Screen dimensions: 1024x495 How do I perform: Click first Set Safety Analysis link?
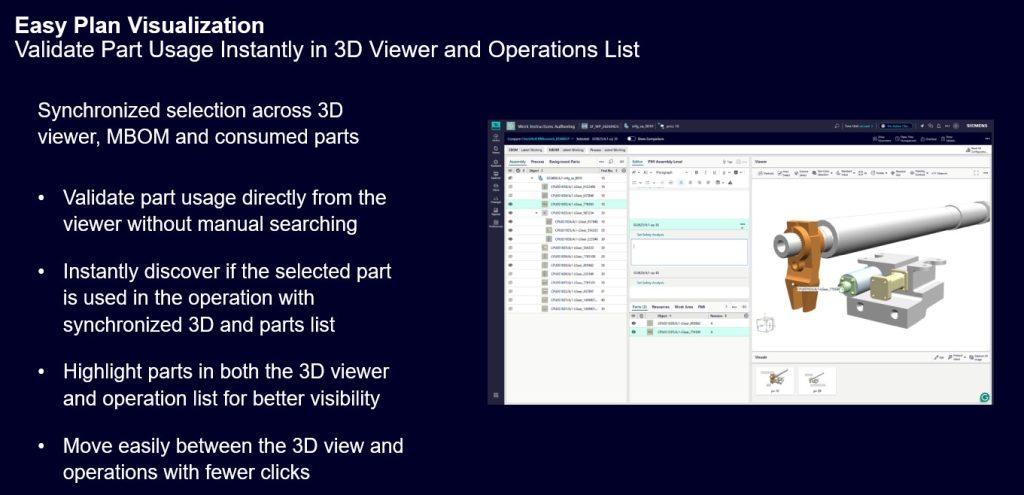(650, 234)
